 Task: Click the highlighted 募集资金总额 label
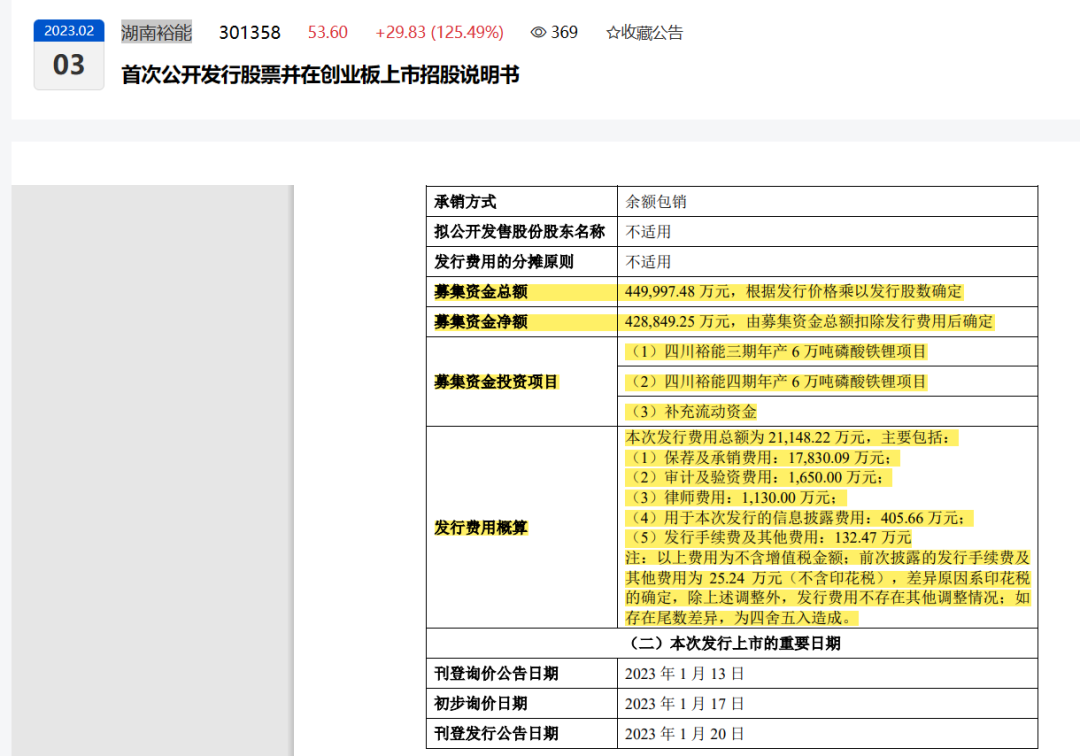(481, 291)
